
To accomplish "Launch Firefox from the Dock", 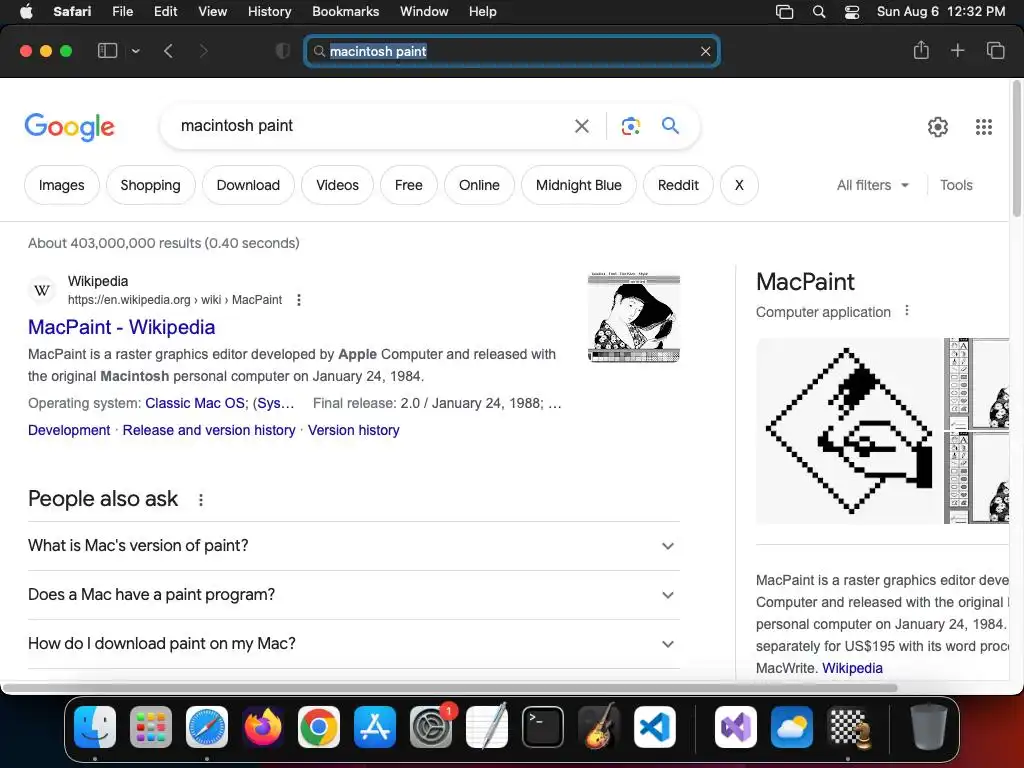I will tap(263, 727).
